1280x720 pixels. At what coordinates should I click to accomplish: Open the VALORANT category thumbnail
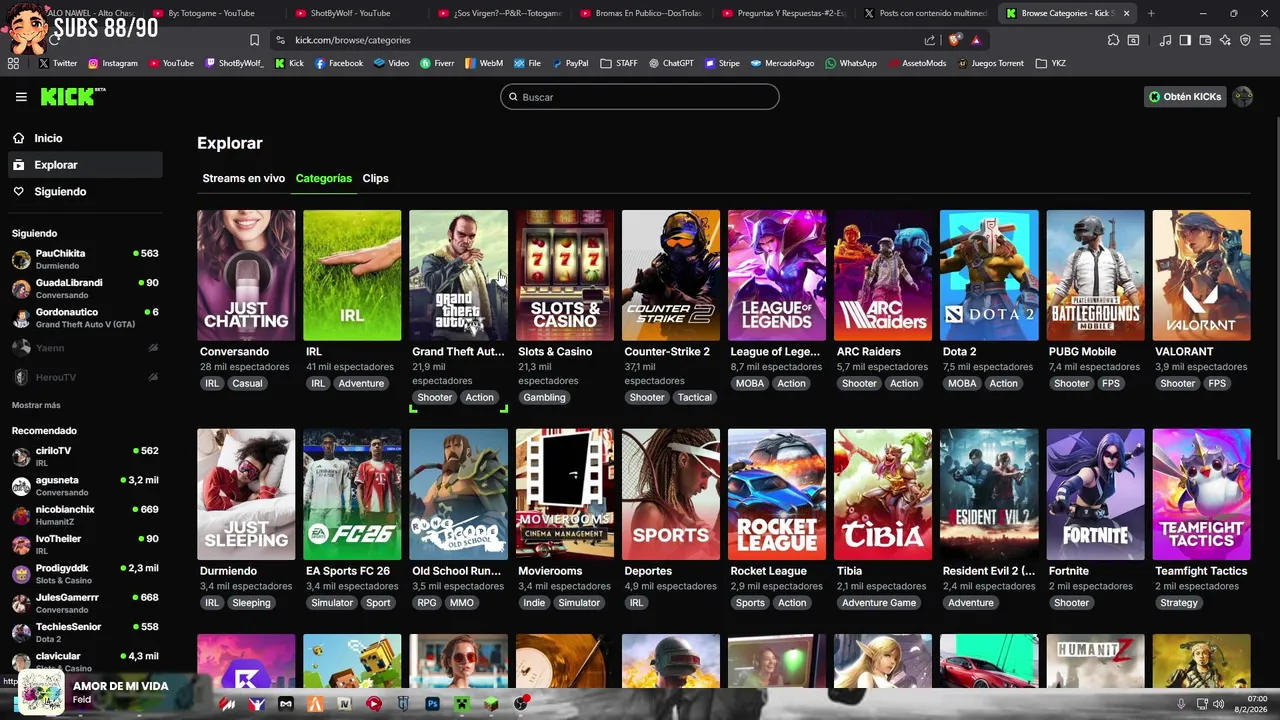[x=1201, y=275]
